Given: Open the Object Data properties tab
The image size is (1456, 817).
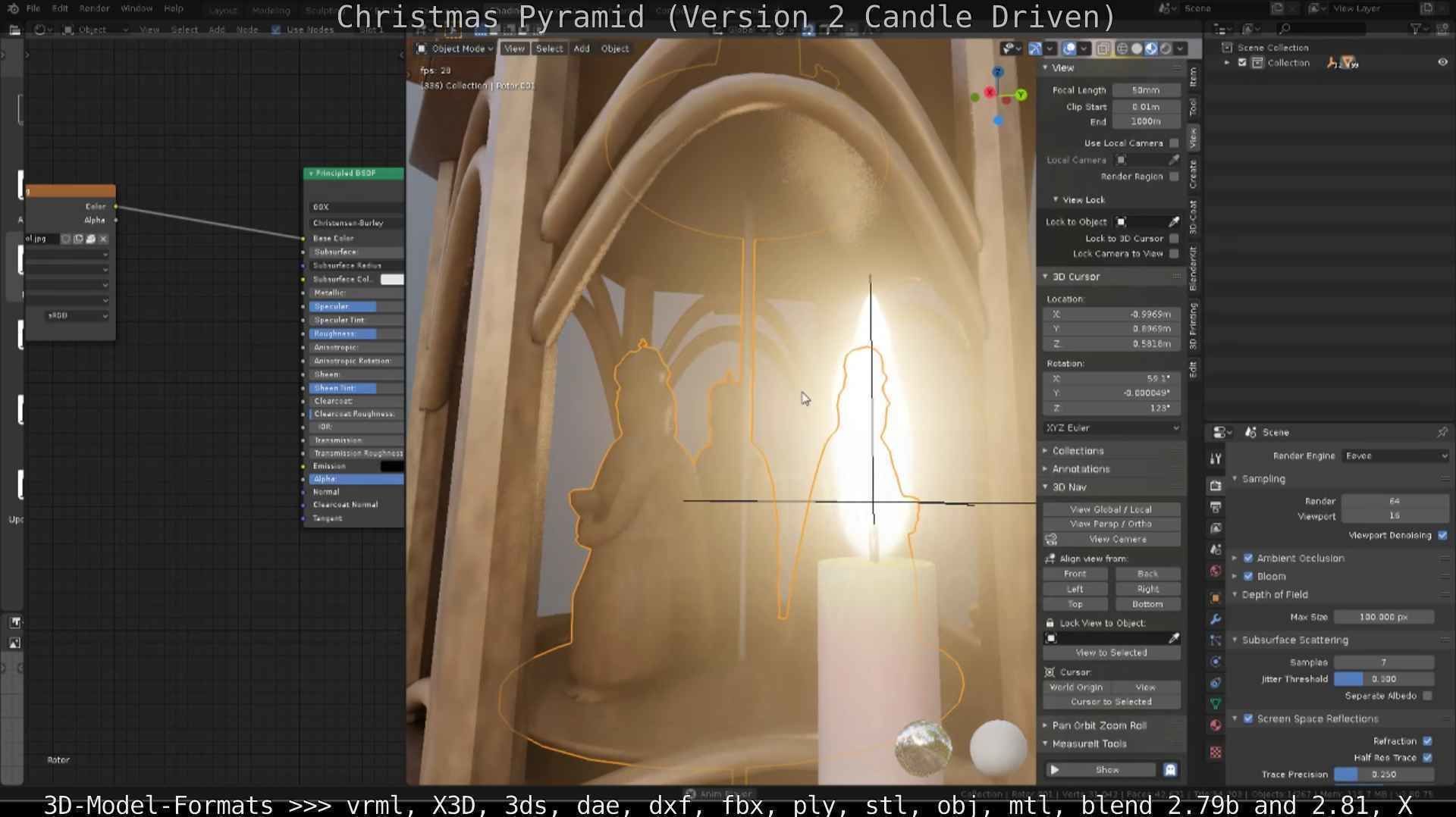Looking at the screenshot, I should pyautogui.click(x=1216, y=703).
